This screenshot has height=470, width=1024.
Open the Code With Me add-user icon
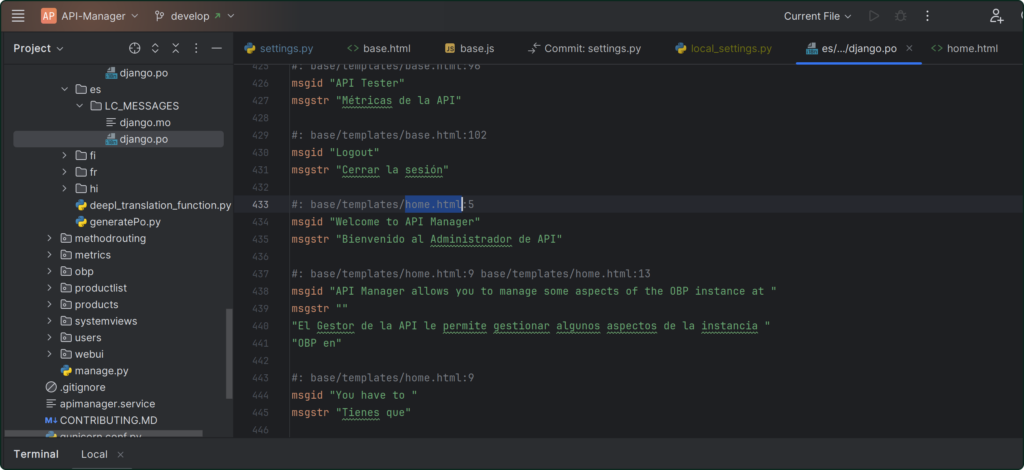996,16
